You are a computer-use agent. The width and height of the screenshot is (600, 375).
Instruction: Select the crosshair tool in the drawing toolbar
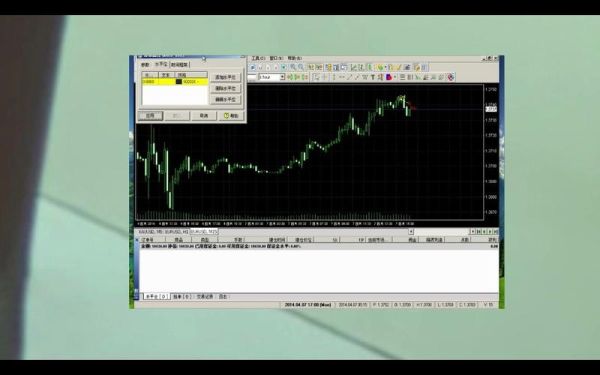coord(325,77)
